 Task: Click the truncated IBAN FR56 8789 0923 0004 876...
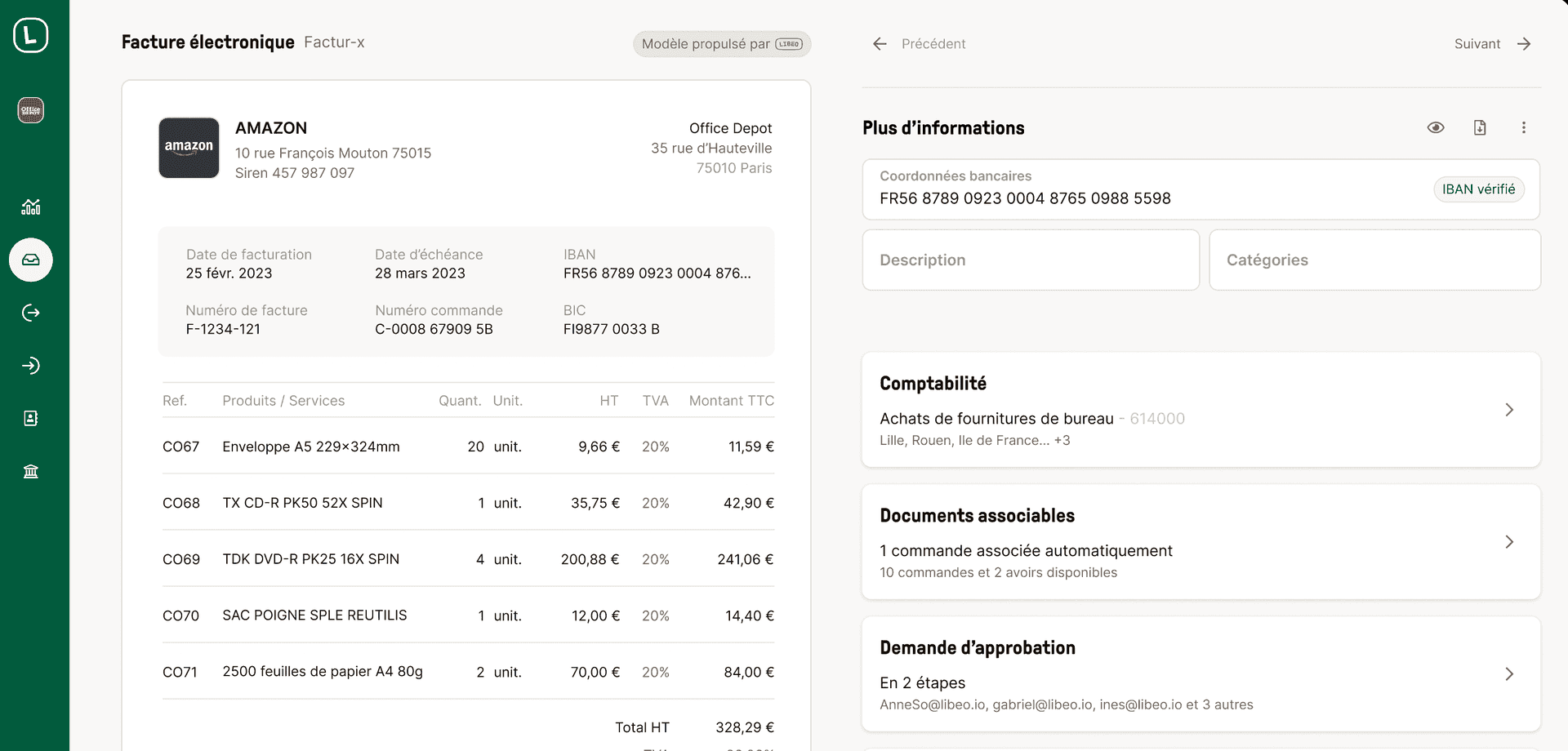[657, 273]
